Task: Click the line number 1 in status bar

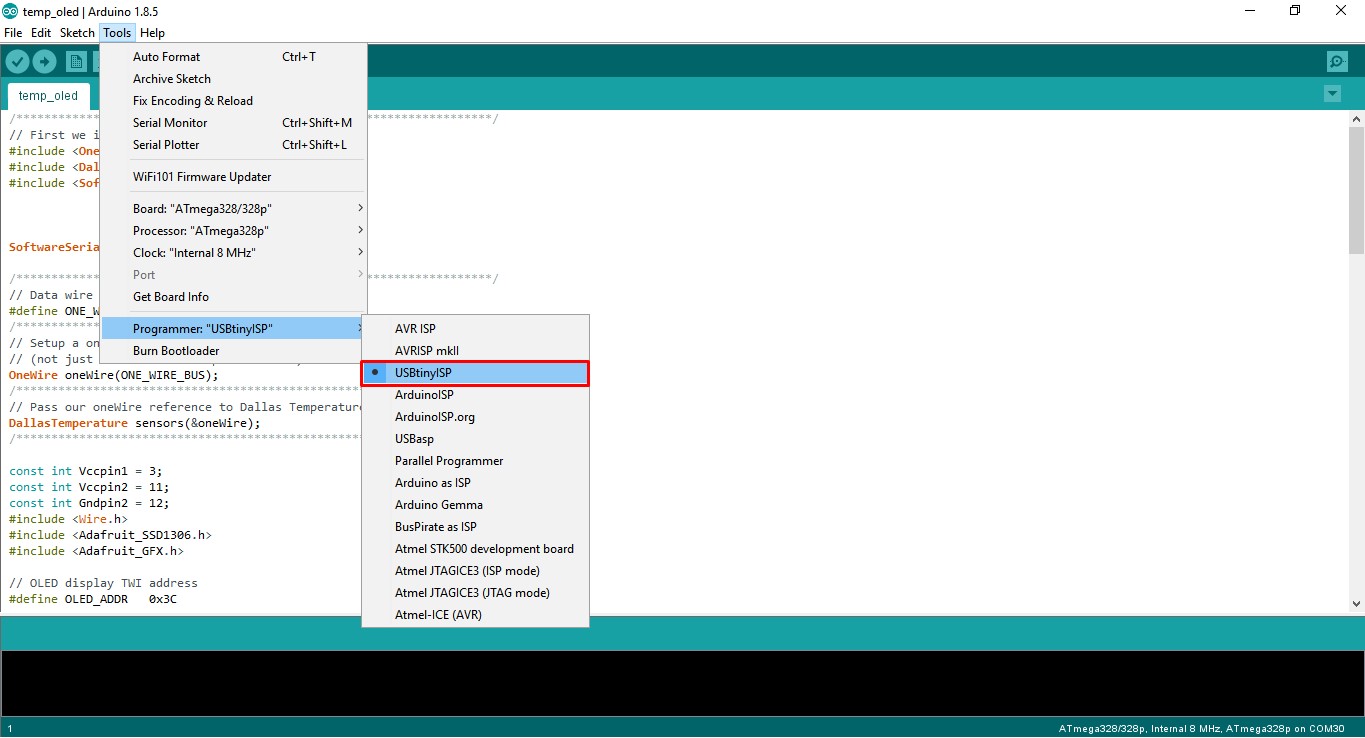Action: point(10,729)
